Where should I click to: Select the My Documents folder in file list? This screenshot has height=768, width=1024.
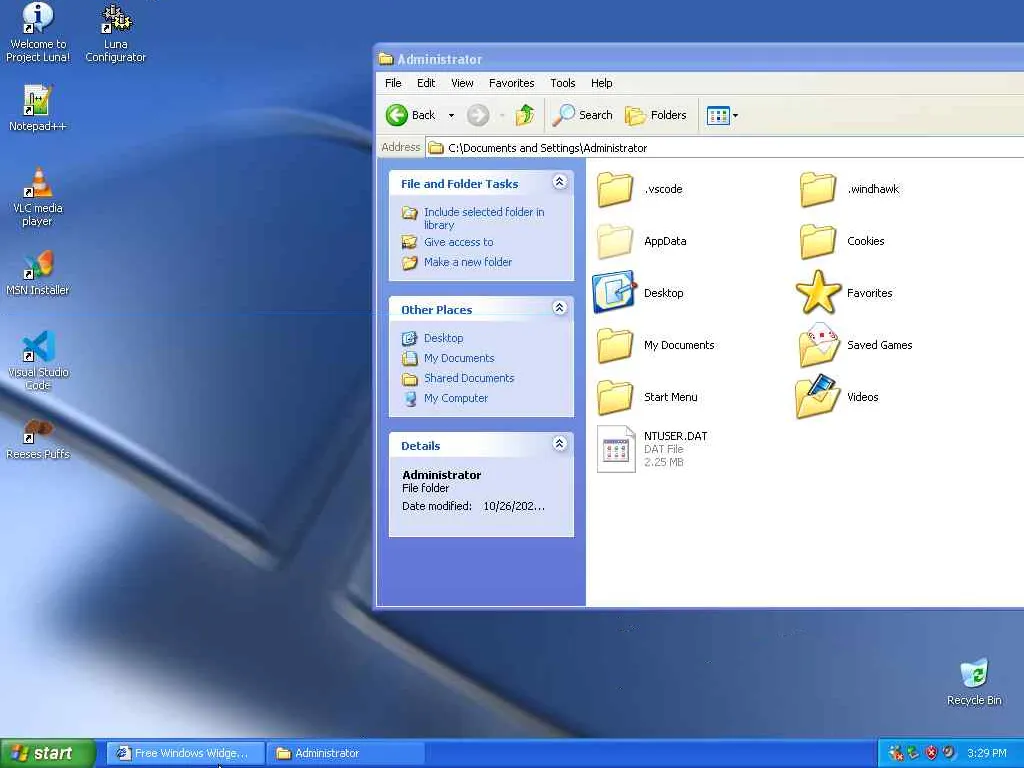pyautogui.click(x=655, y=345)
